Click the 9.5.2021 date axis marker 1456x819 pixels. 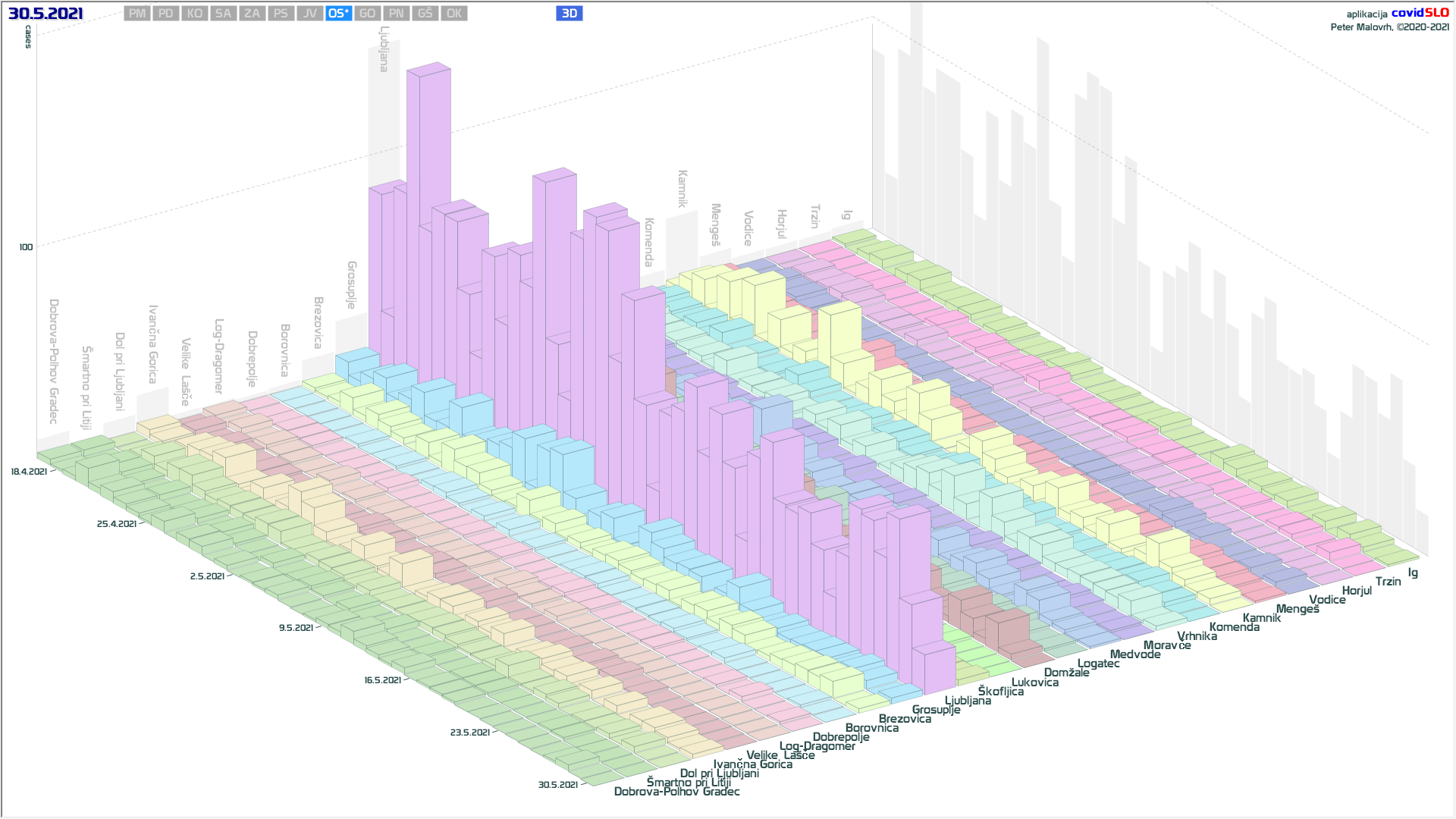pyautogui.click(x=296, y=628)
